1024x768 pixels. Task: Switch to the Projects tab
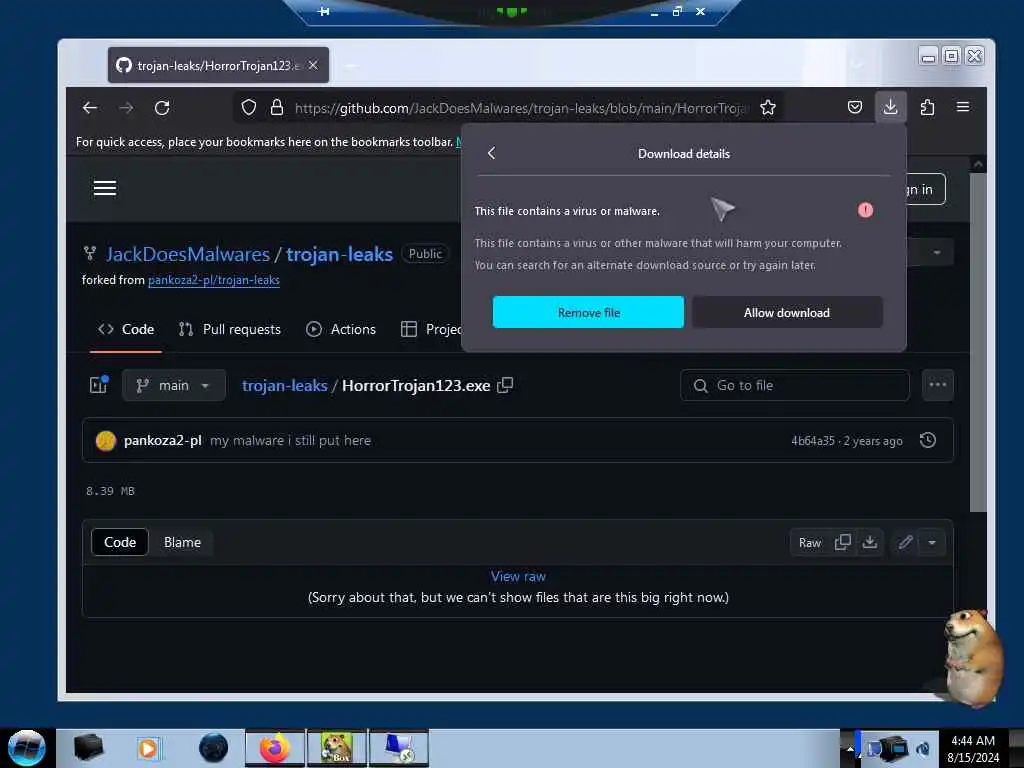pos(430,329)
